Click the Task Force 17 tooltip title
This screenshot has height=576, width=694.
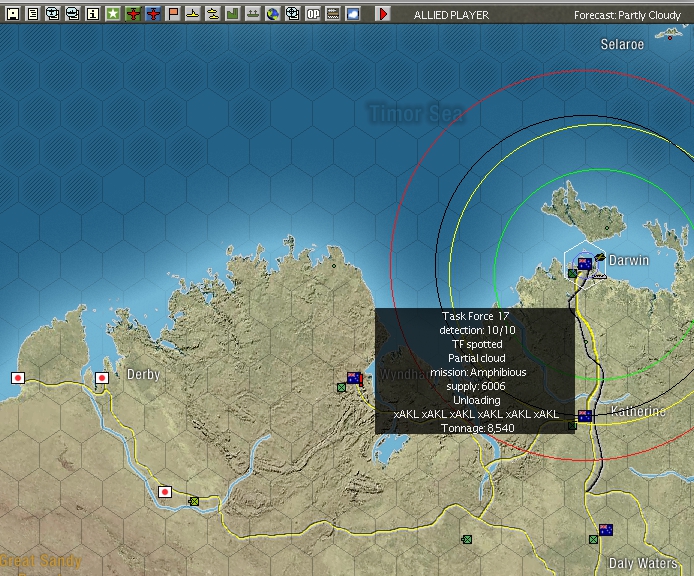(x=475, y=316)
